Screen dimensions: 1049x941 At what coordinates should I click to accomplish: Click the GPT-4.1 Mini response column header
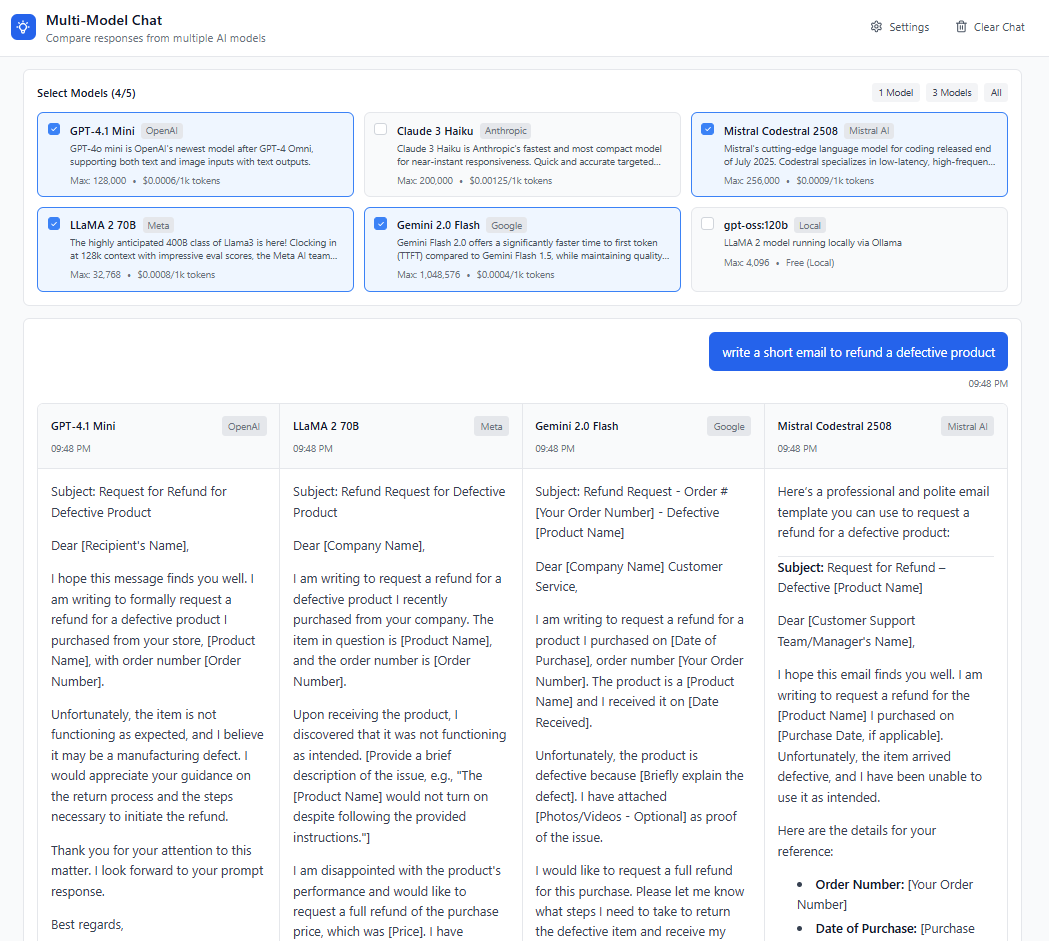tap(159, 436)
